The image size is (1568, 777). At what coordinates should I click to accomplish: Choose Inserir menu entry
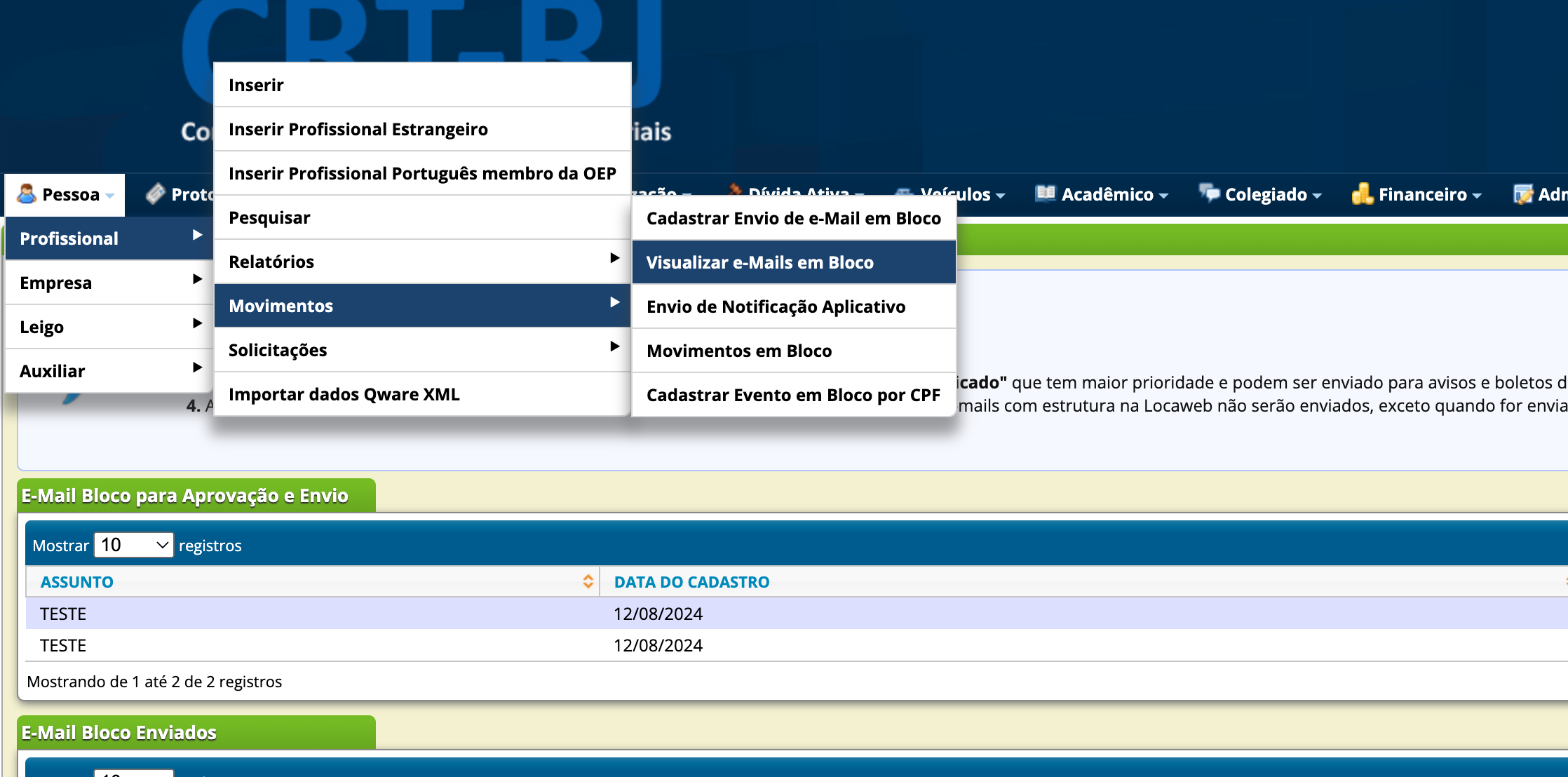422,85
